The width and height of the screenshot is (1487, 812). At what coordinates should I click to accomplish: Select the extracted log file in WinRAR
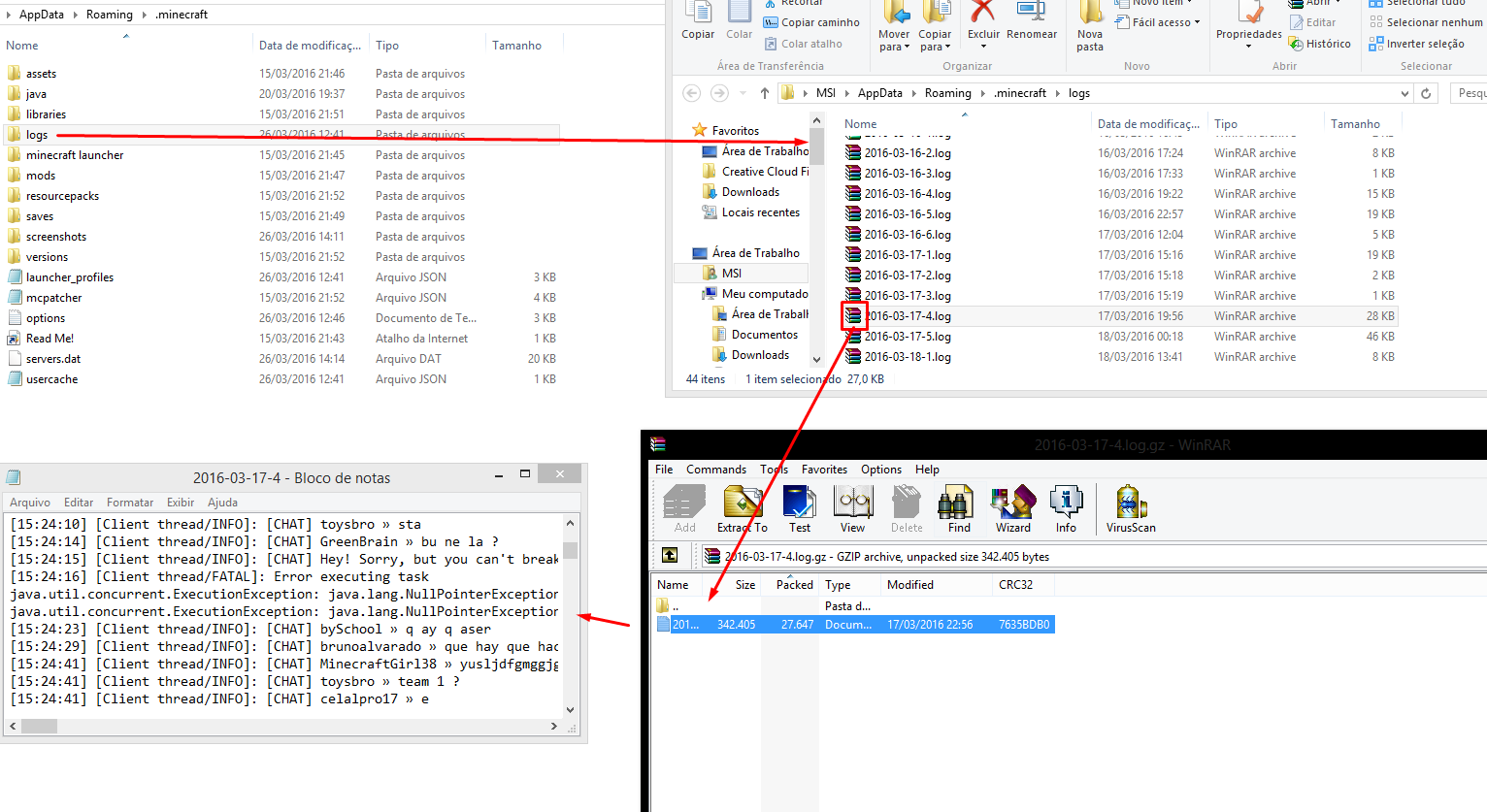855,625
